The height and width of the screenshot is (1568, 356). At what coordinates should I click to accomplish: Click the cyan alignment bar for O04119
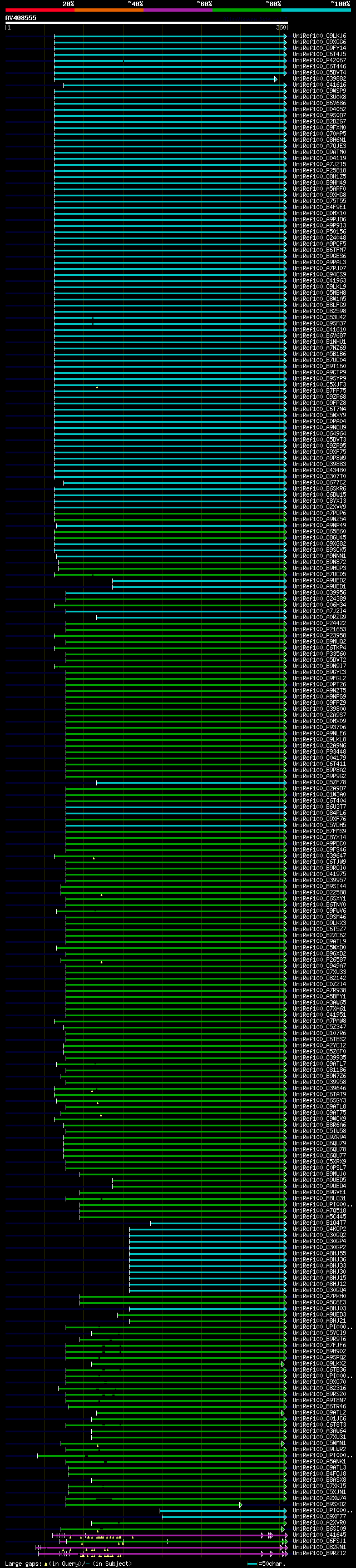click(170, 159)
